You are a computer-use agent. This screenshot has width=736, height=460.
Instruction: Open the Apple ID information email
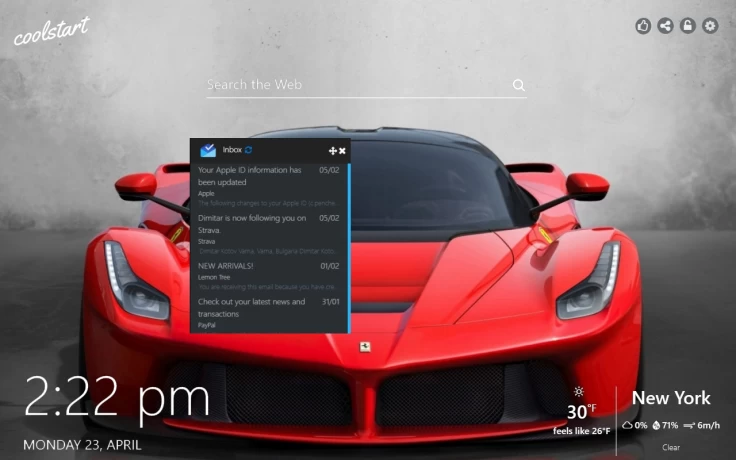coord(268,187)
